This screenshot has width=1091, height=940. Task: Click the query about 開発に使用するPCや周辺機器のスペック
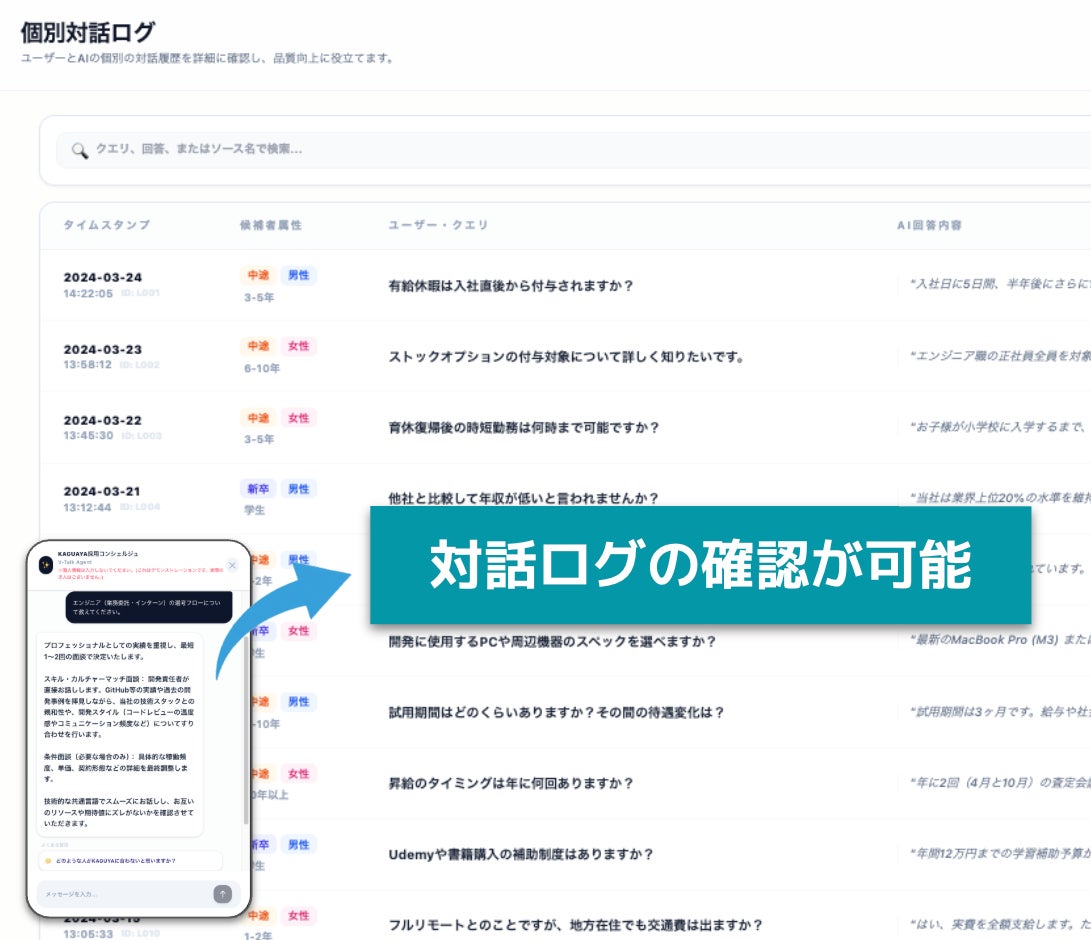coord(552,642)
